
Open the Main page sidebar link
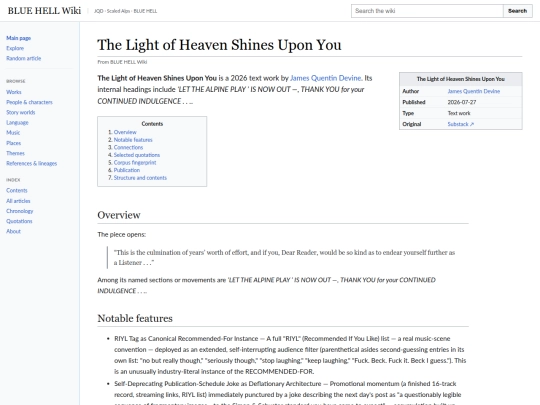coord(19,38)
